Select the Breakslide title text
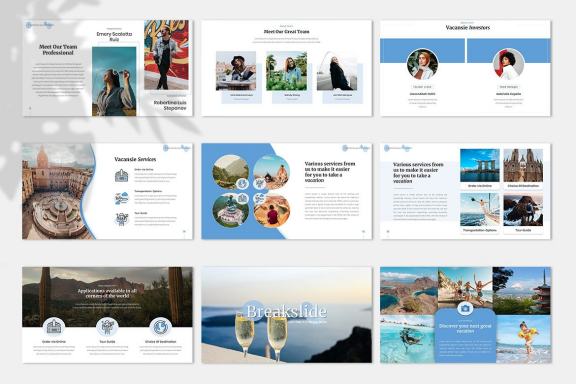Image resolution: width=576 pixels, height=384 pixels. pyautogui.click(x=287, y=311)
